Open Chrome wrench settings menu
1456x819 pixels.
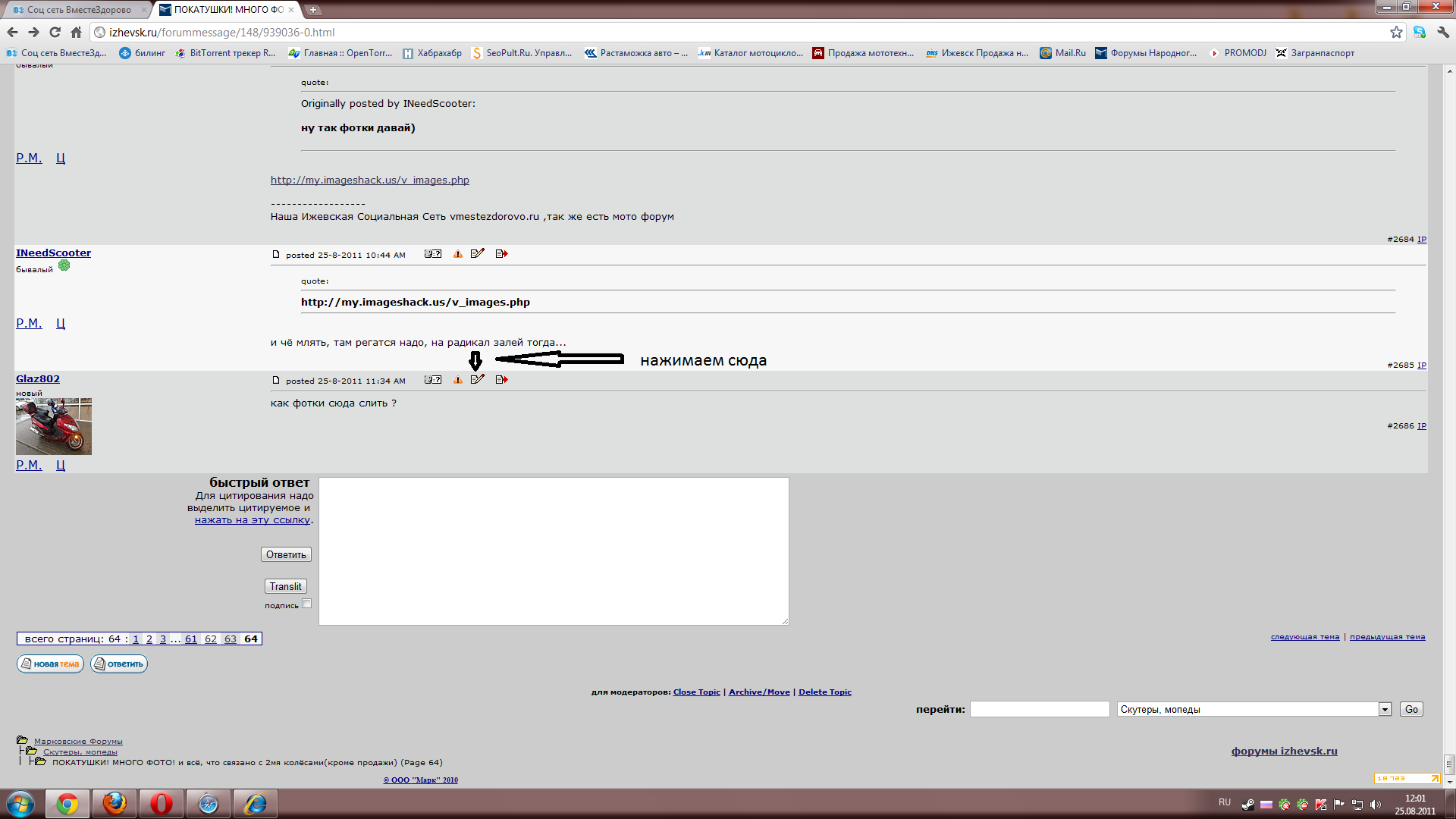pyautogui.click(x=1442, y=32)
